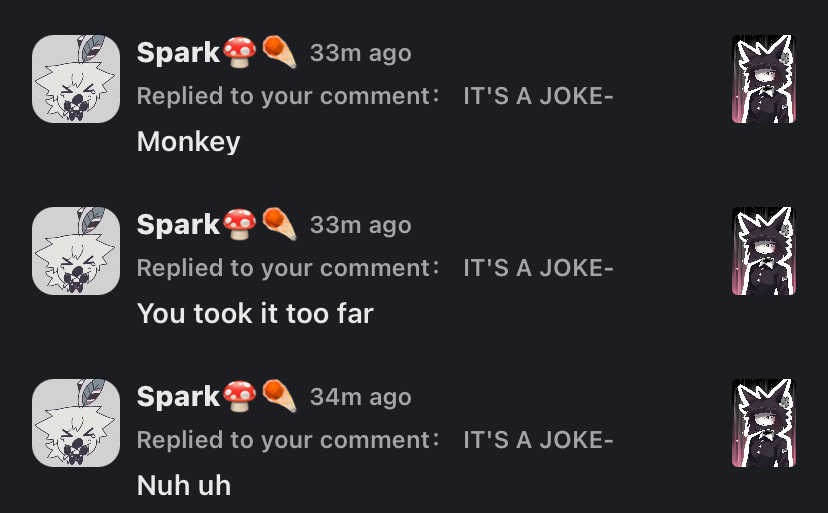Open the post thumbnail beside the "Monkey" reply
The height and width of the screenshot is (513, 828).
click(x=763, y=79)
